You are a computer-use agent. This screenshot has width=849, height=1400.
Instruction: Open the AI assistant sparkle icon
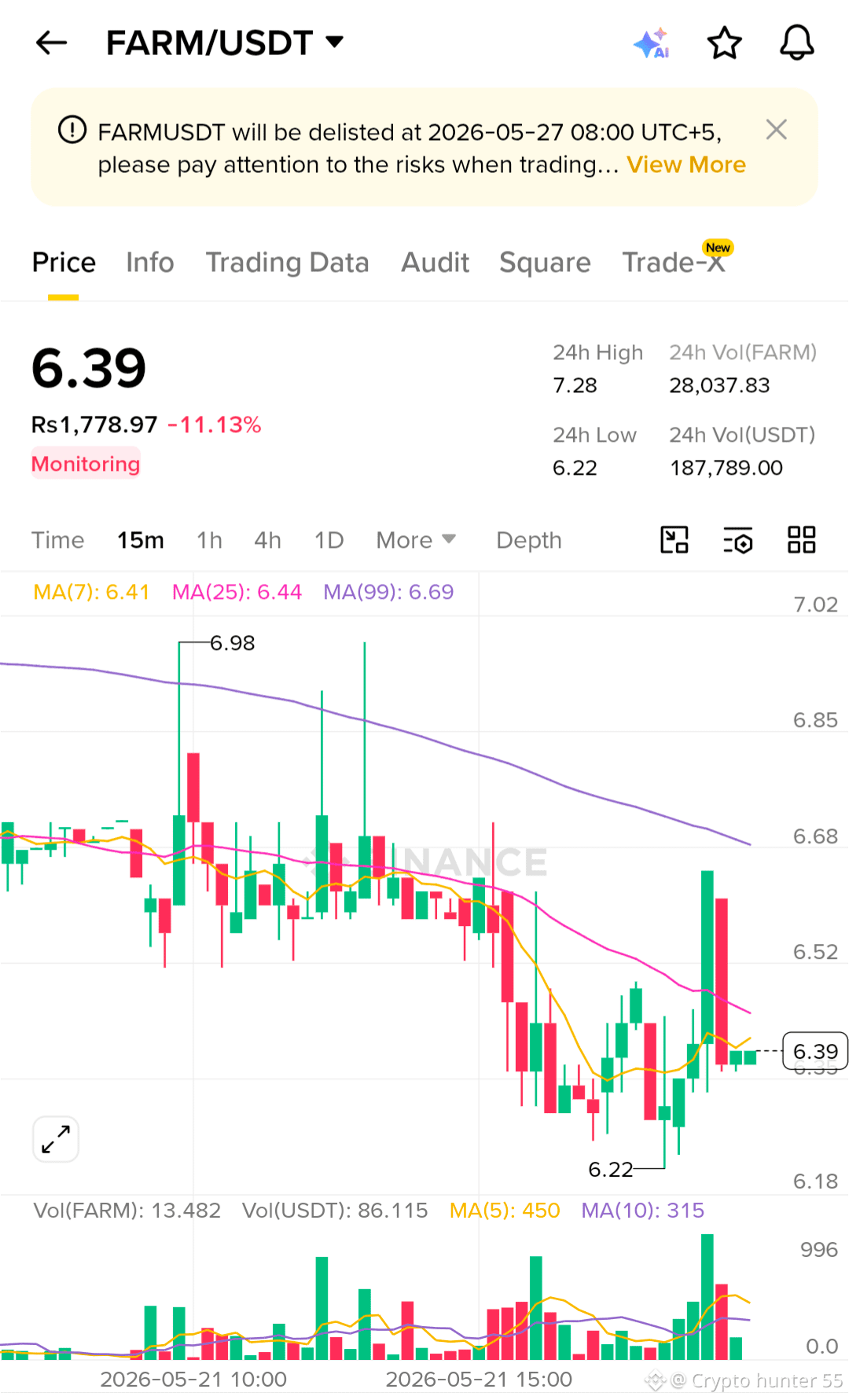[x=652, y=43]
